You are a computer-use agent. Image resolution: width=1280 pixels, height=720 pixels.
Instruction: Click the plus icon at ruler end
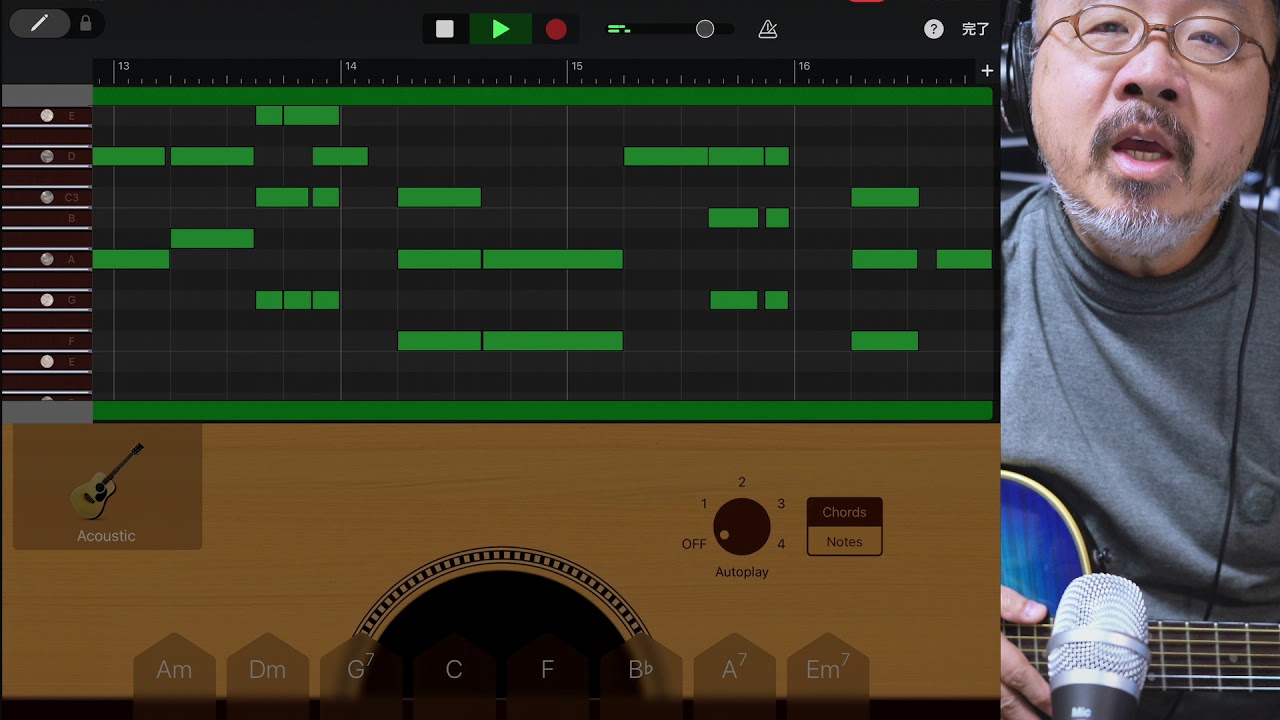(x=987, y=71)
